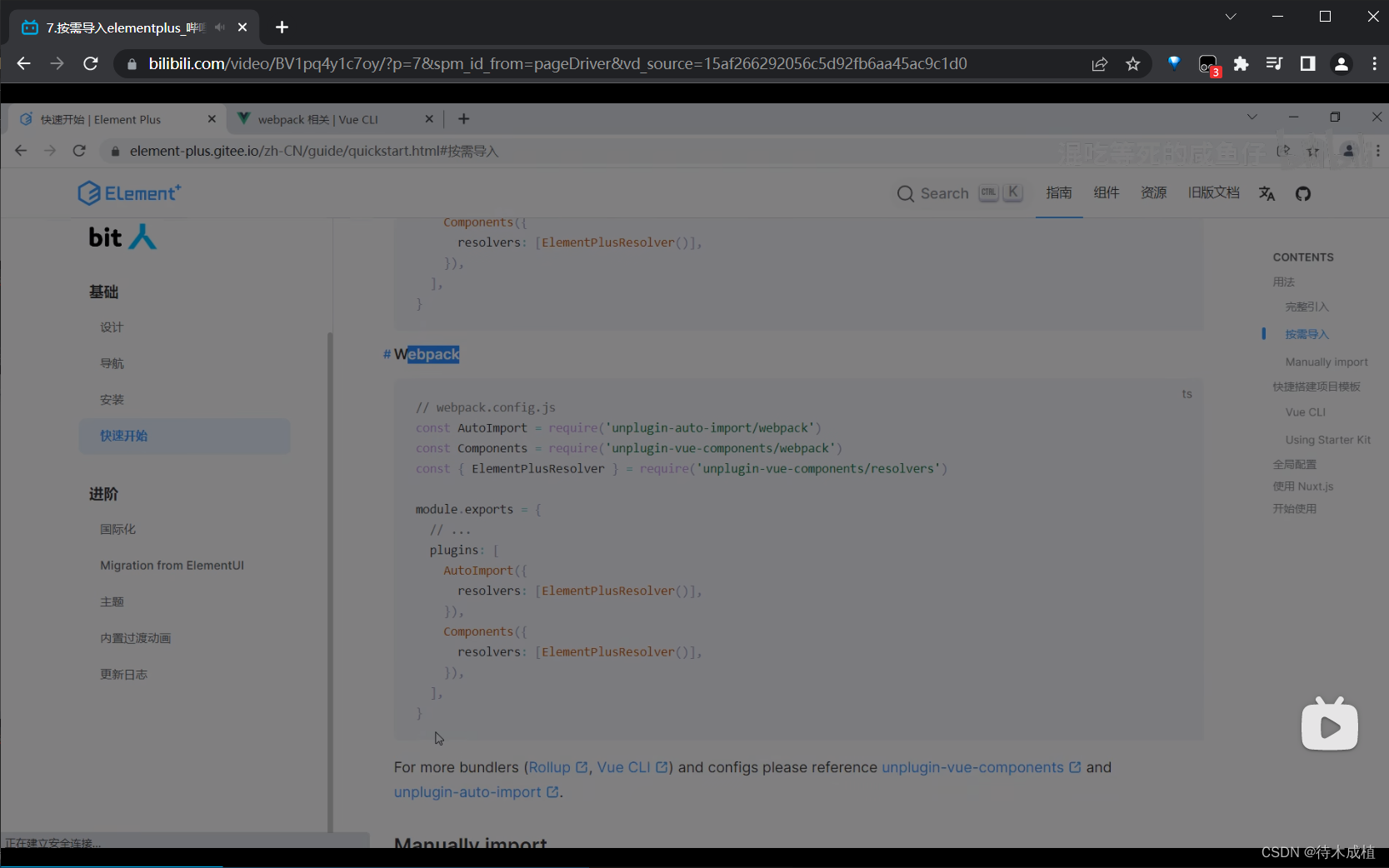Close the webpack Vue CLI tab
Screen dimensions: 1389x868
click(429, 119)
